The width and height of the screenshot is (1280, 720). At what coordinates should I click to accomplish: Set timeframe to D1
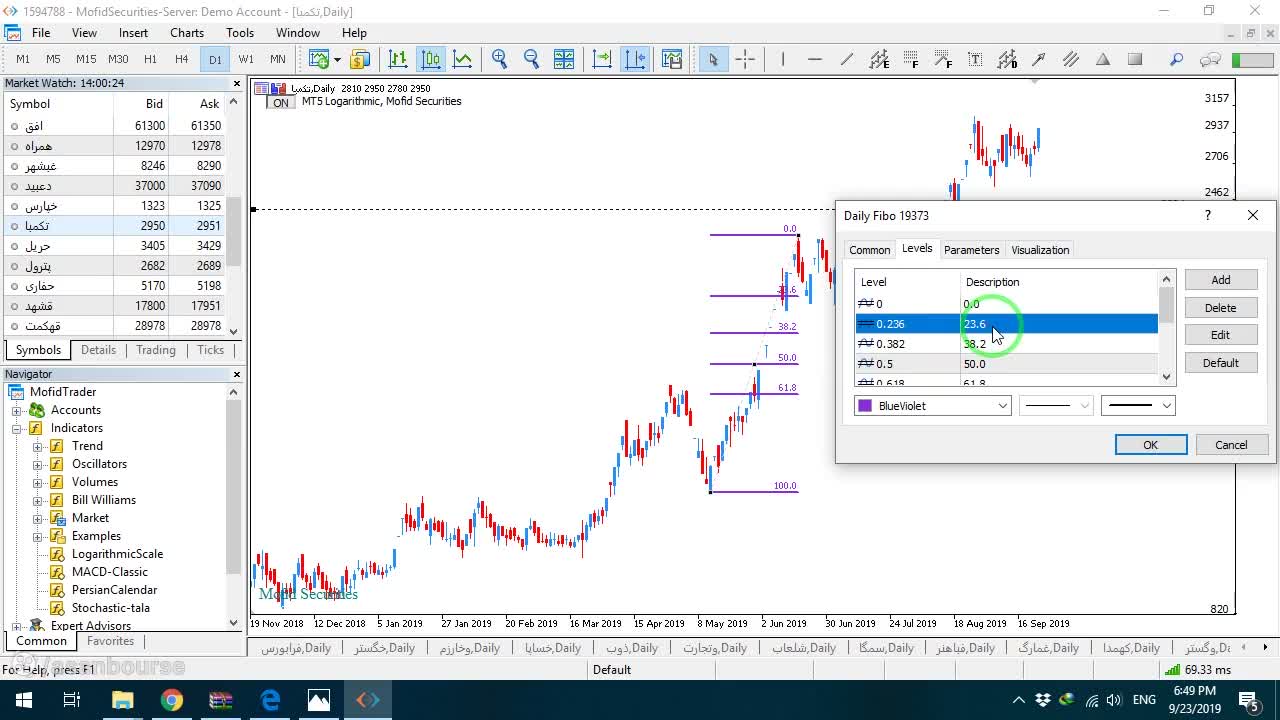215,59
